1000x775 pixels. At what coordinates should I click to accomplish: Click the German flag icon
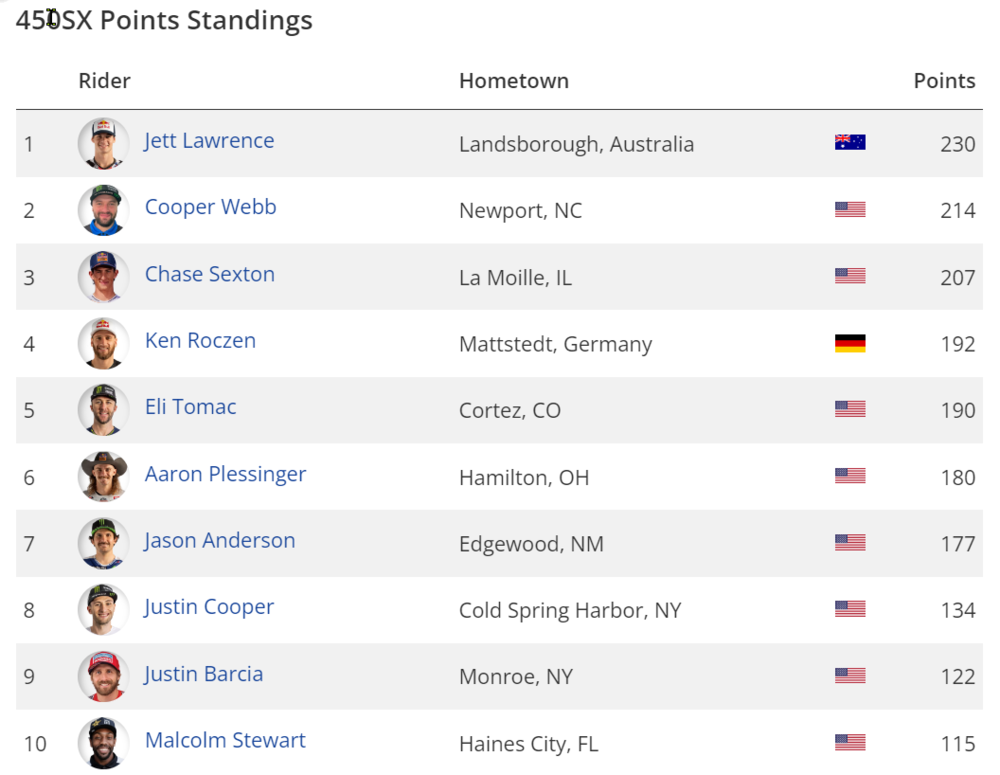tap(850, 343)
